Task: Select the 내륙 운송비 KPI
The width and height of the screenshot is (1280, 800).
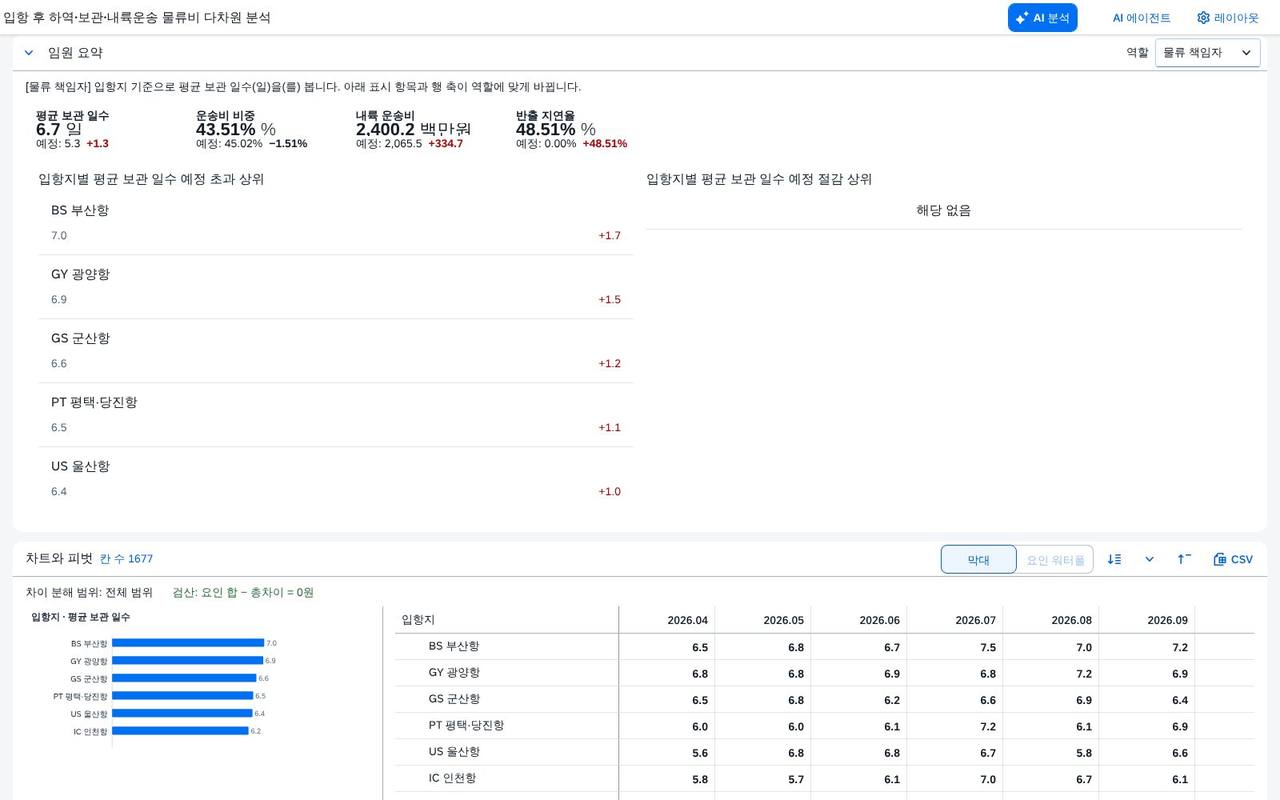Action: pos(413,129)
